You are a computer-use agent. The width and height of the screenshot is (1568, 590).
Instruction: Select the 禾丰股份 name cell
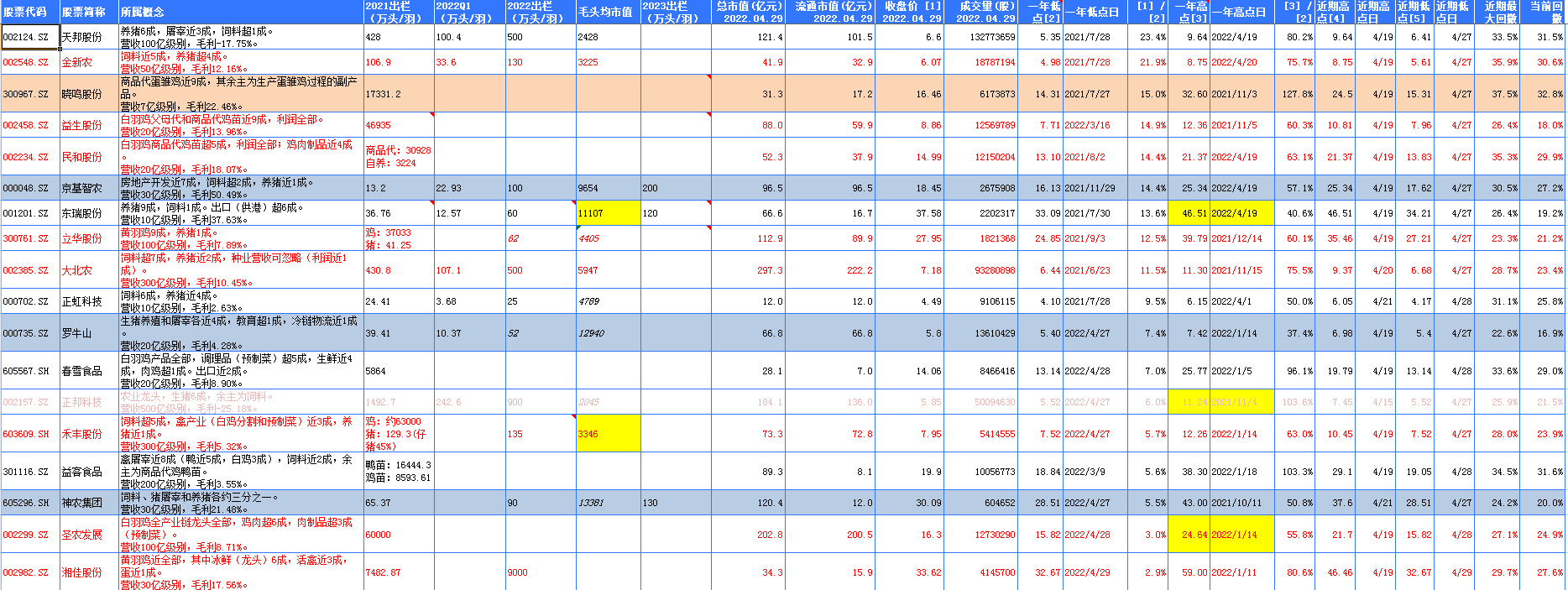click(89, 434)
